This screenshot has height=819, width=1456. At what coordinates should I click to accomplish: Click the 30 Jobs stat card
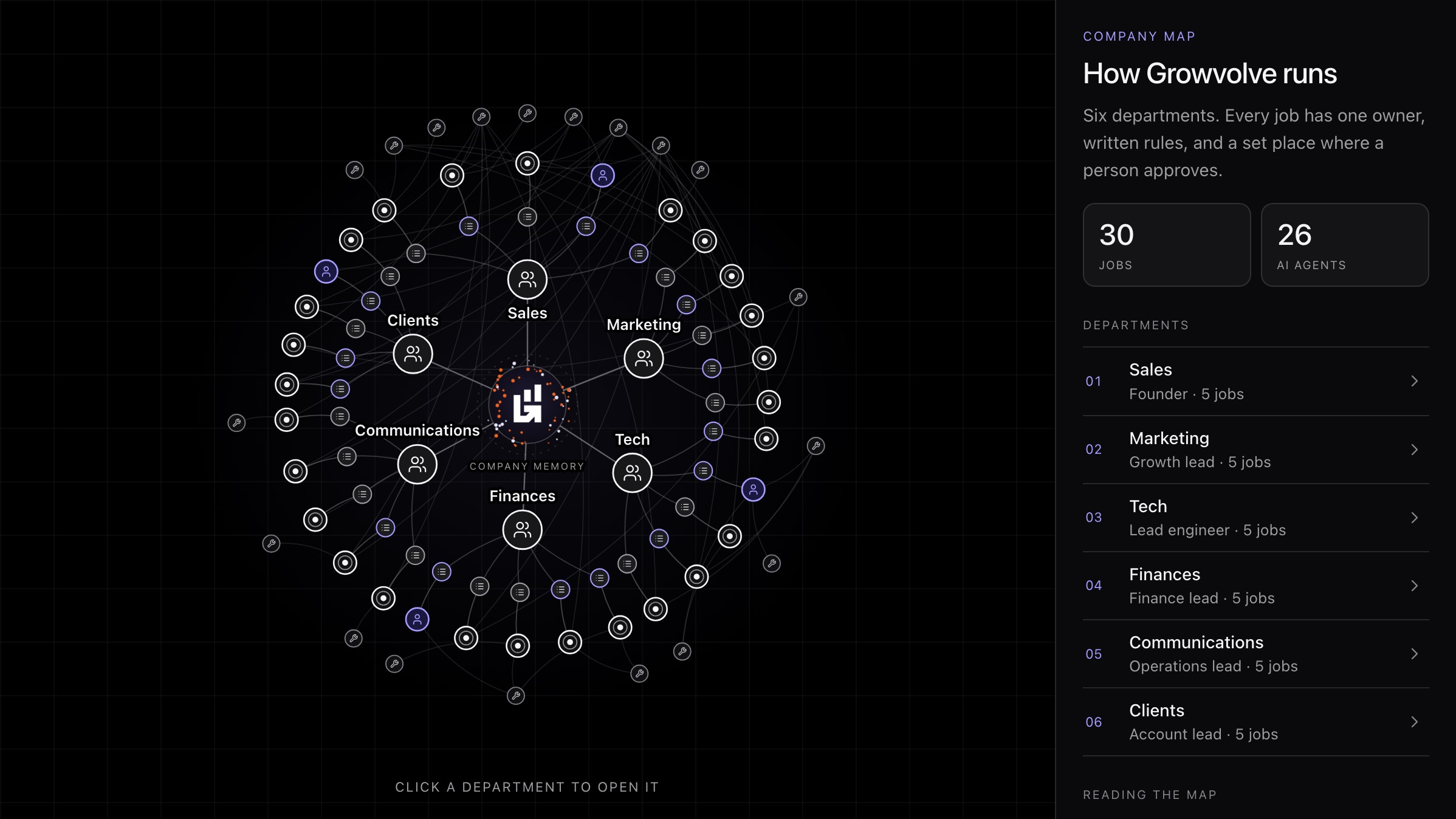(1167, 245)
